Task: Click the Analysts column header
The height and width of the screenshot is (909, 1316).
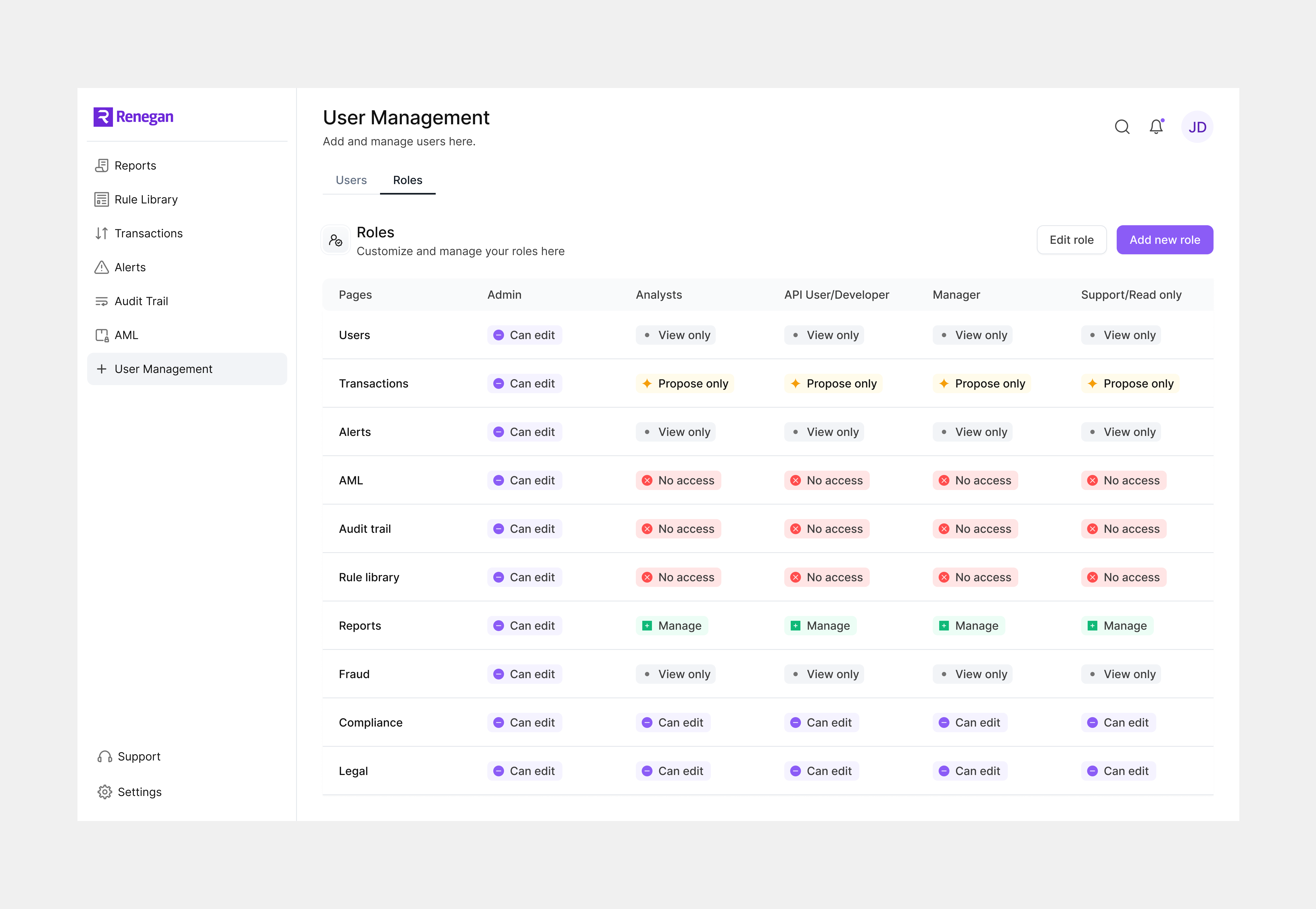Action: click(x=659, y=295)
